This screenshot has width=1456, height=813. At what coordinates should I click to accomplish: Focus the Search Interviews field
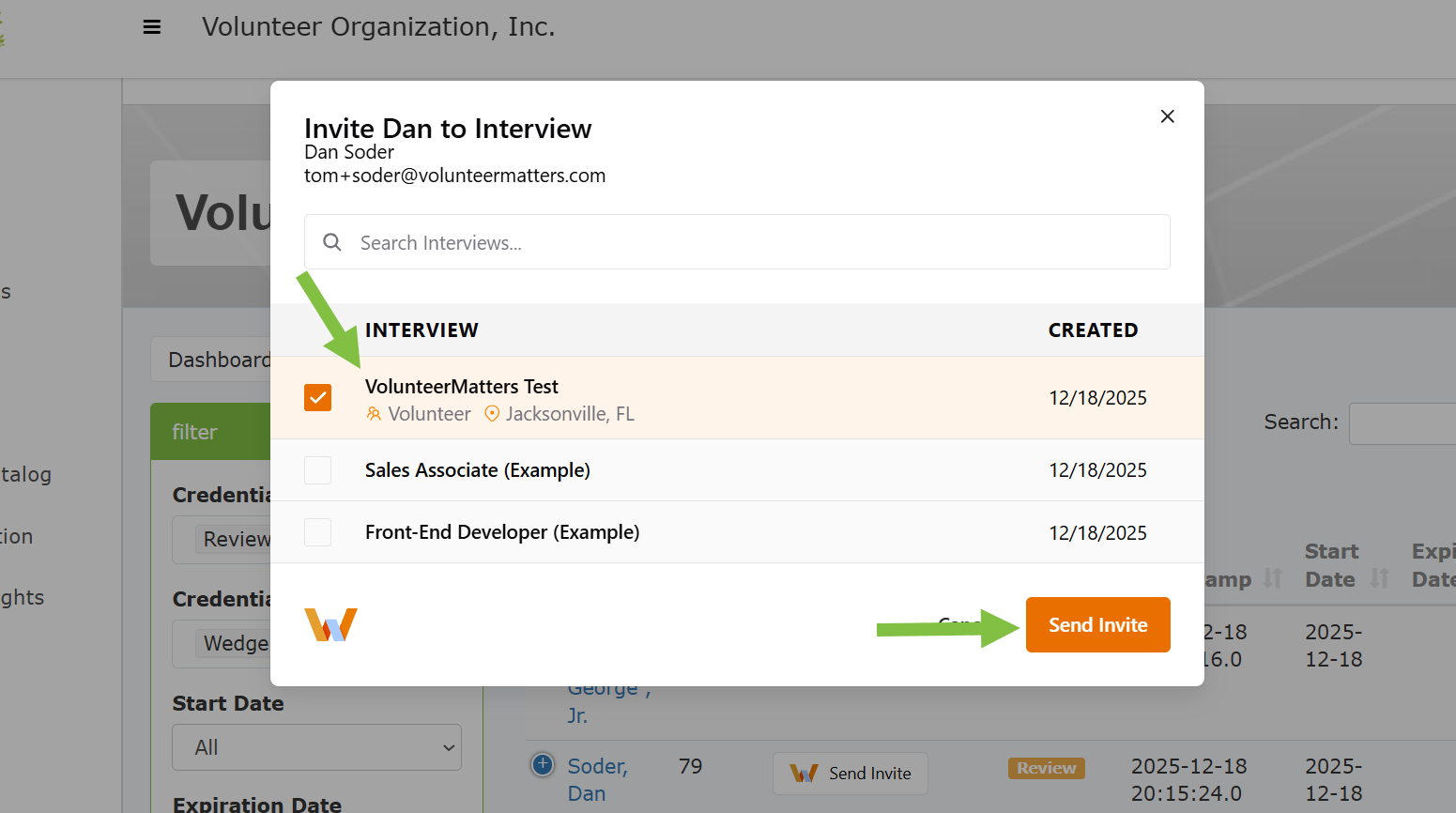[737, 242]
